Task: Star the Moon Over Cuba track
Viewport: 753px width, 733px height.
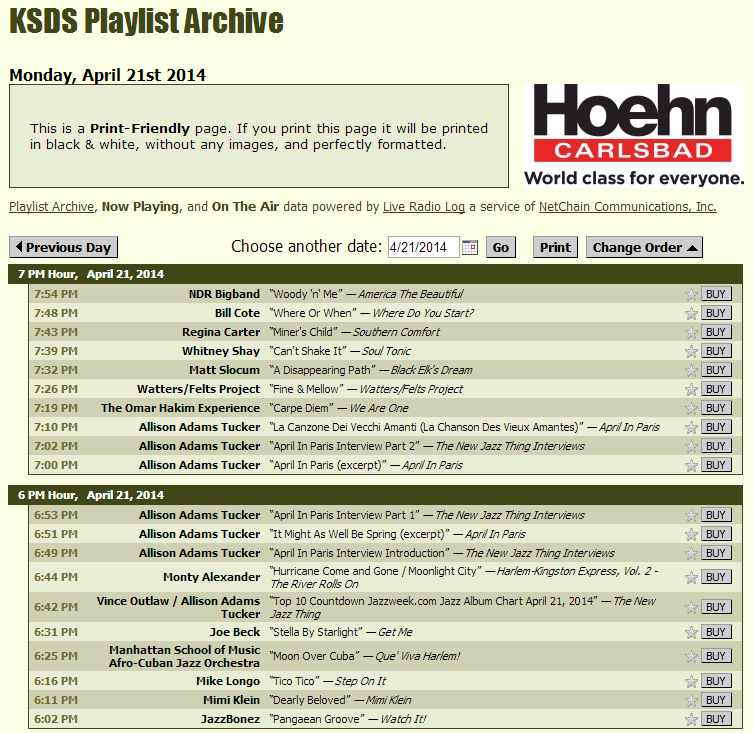Action: coord(691,656)
